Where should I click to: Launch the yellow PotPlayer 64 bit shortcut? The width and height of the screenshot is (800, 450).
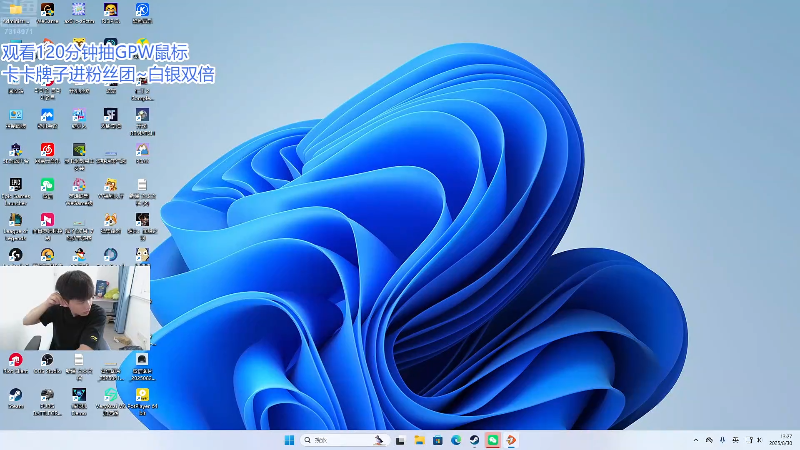(x=142, y=394)
